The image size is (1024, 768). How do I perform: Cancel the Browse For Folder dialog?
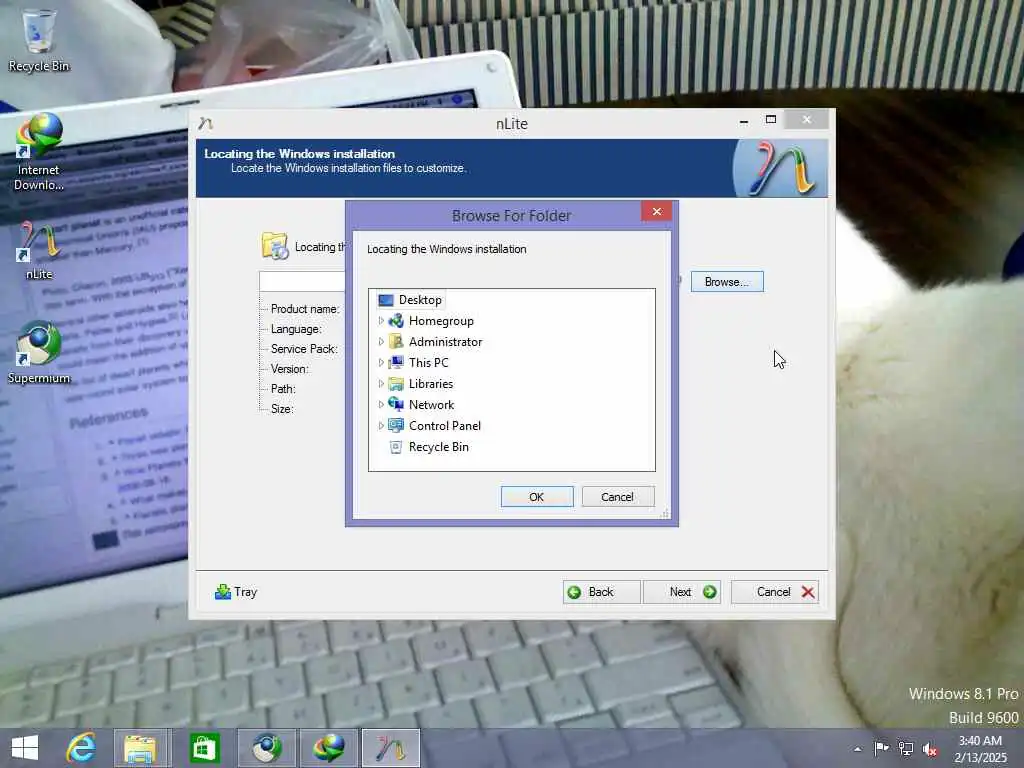click(x=618, y=497)
